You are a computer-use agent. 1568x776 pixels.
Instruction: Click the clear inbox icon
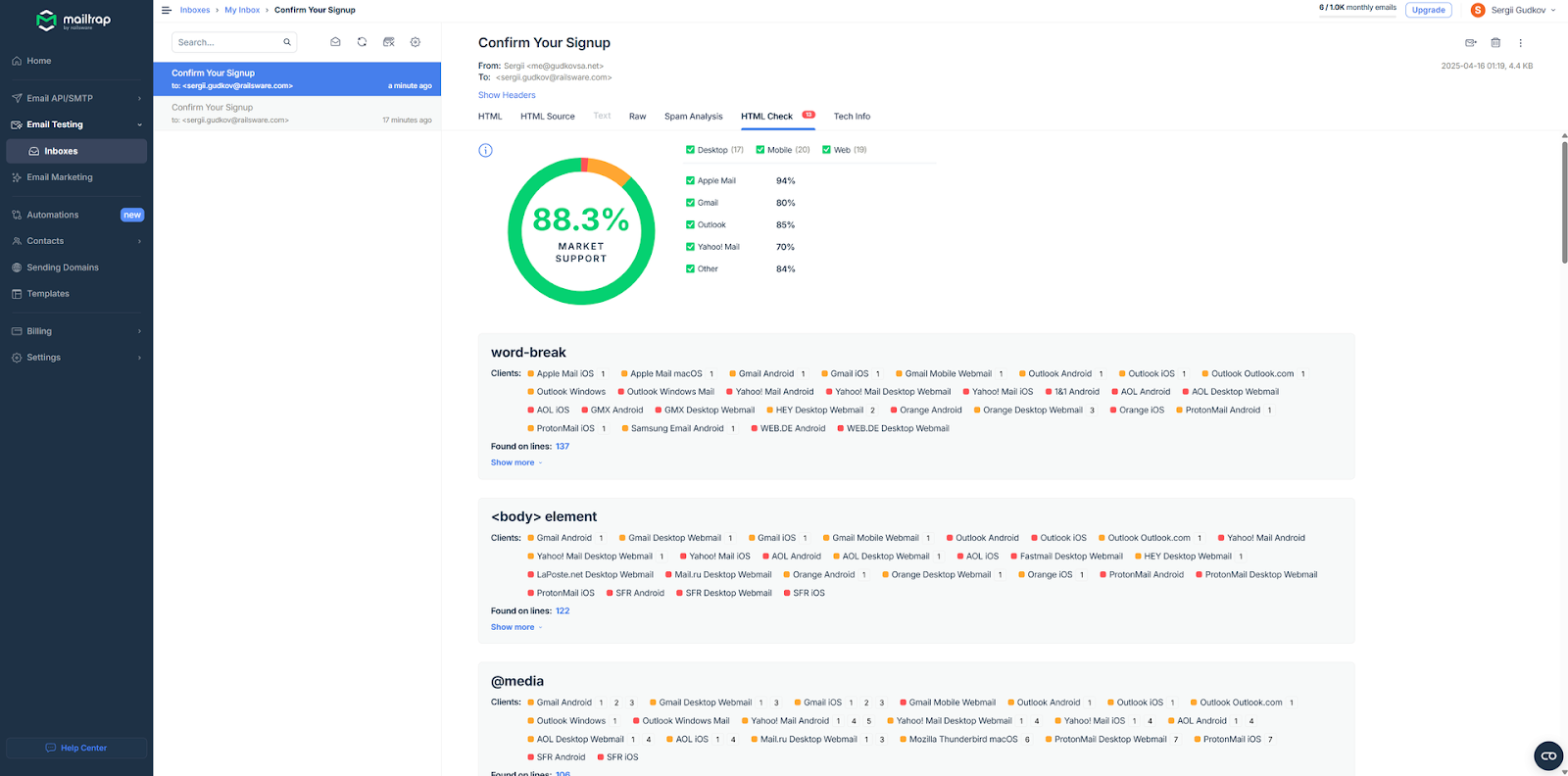coord(389,42)
